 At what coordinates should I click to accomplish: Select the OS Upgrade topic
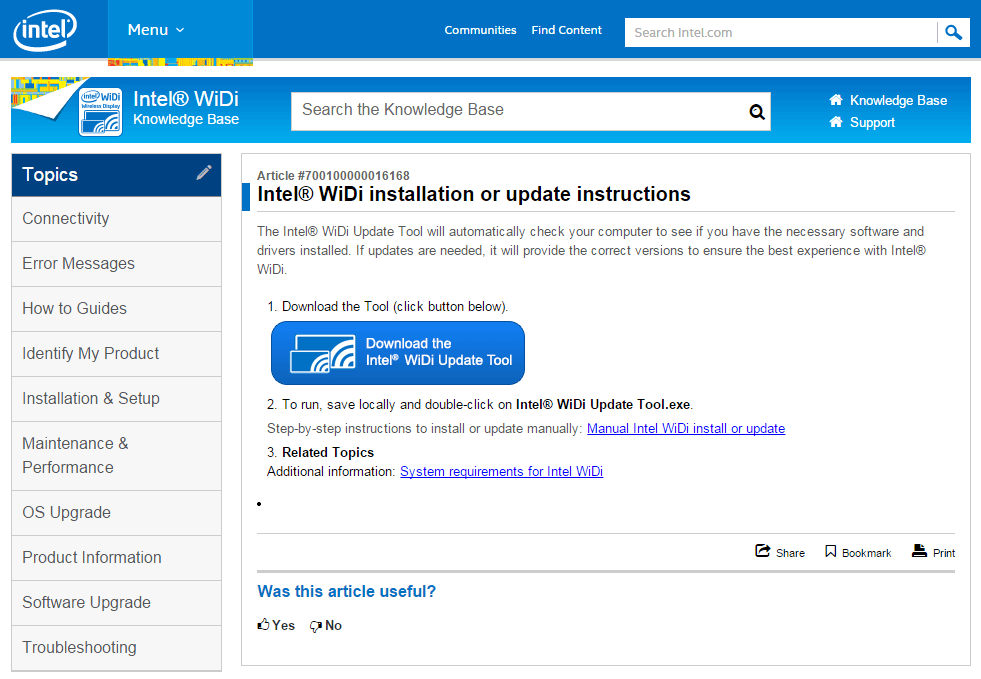pos(116,513)
